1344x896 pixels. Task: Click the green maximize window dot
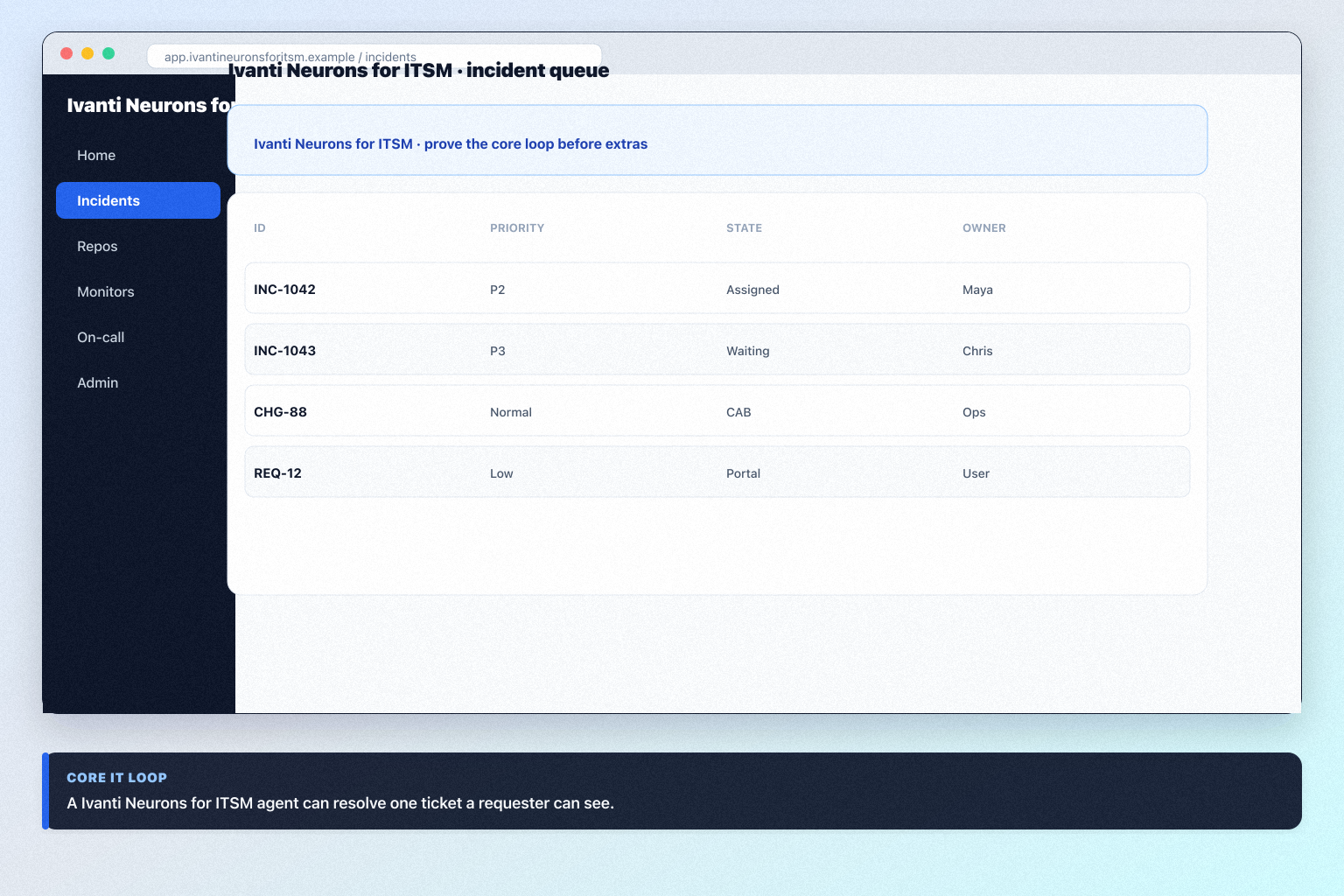point(108,53)
